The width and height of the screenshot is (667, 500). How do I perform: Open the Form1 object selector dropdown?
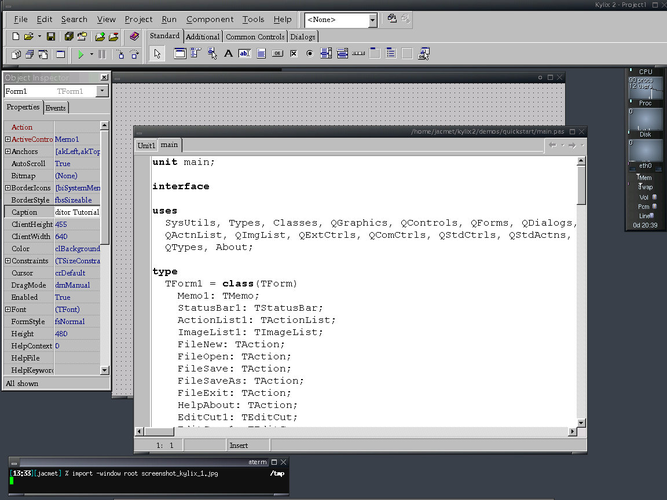pos(102,91)
